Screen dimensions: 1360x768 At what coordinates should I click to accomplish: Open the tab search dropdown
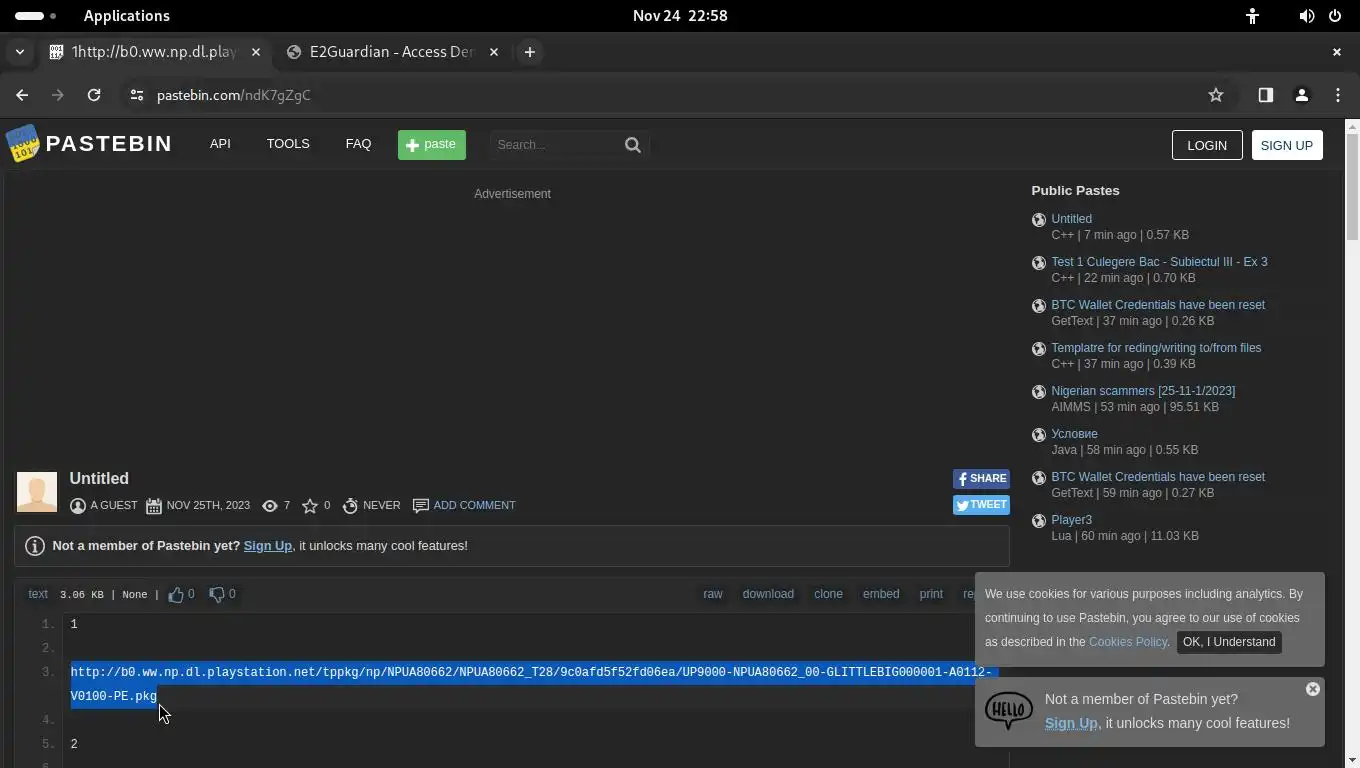20,52
